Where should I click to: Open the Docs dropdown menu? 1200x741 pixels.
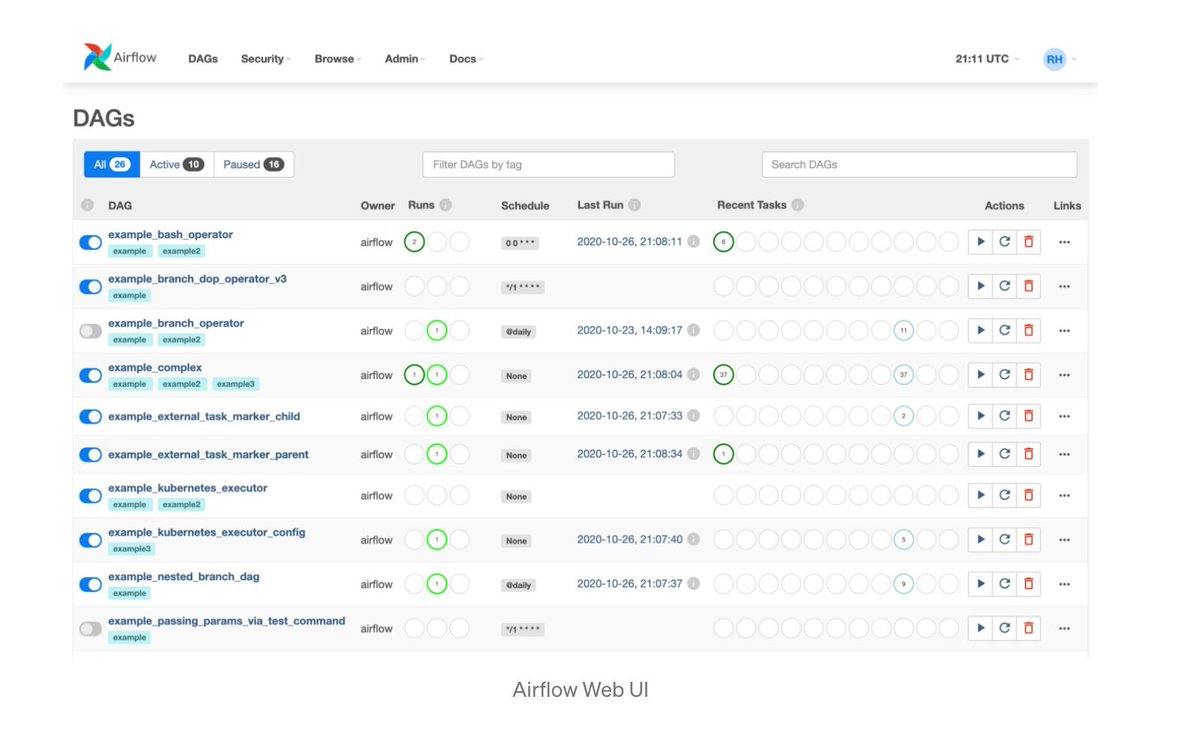point(466,59)
